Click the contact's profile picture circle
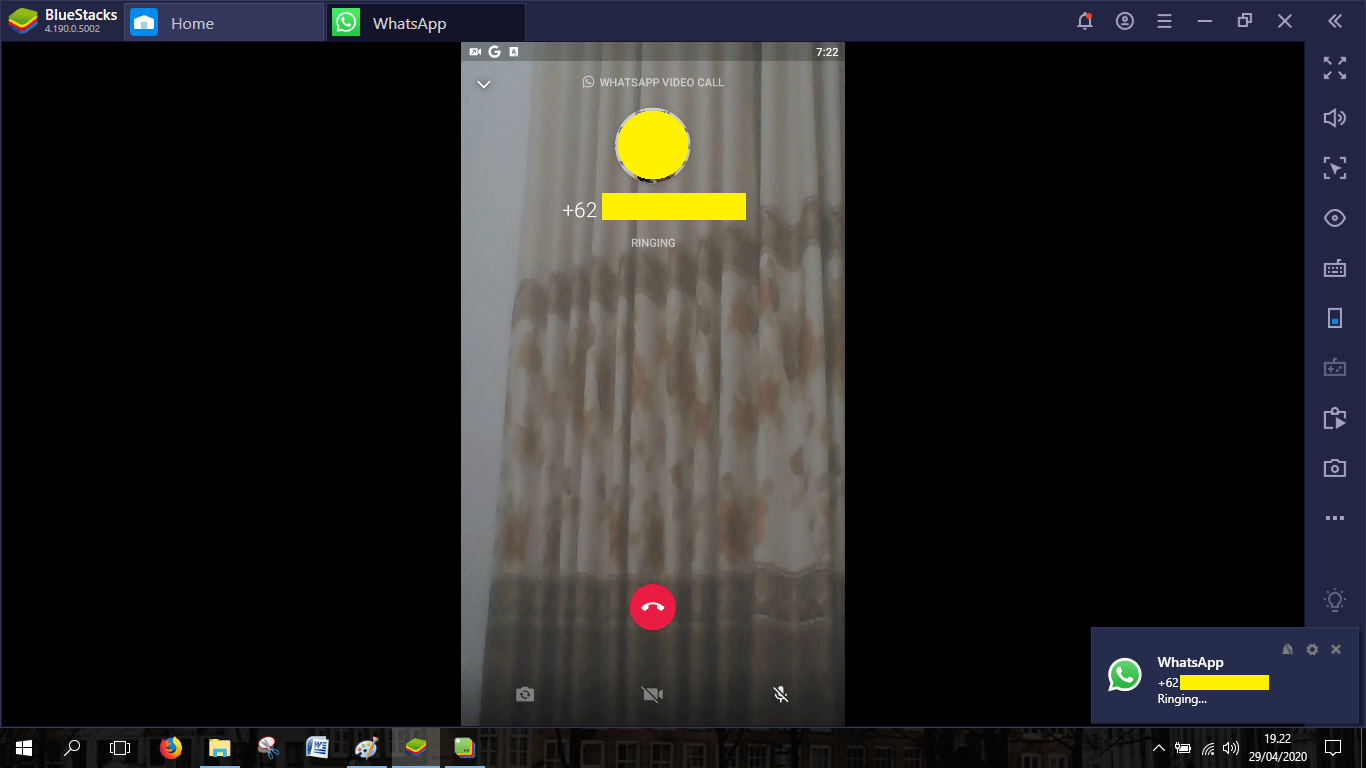This screenshot has width=1366, height=768. click(652, 146)
